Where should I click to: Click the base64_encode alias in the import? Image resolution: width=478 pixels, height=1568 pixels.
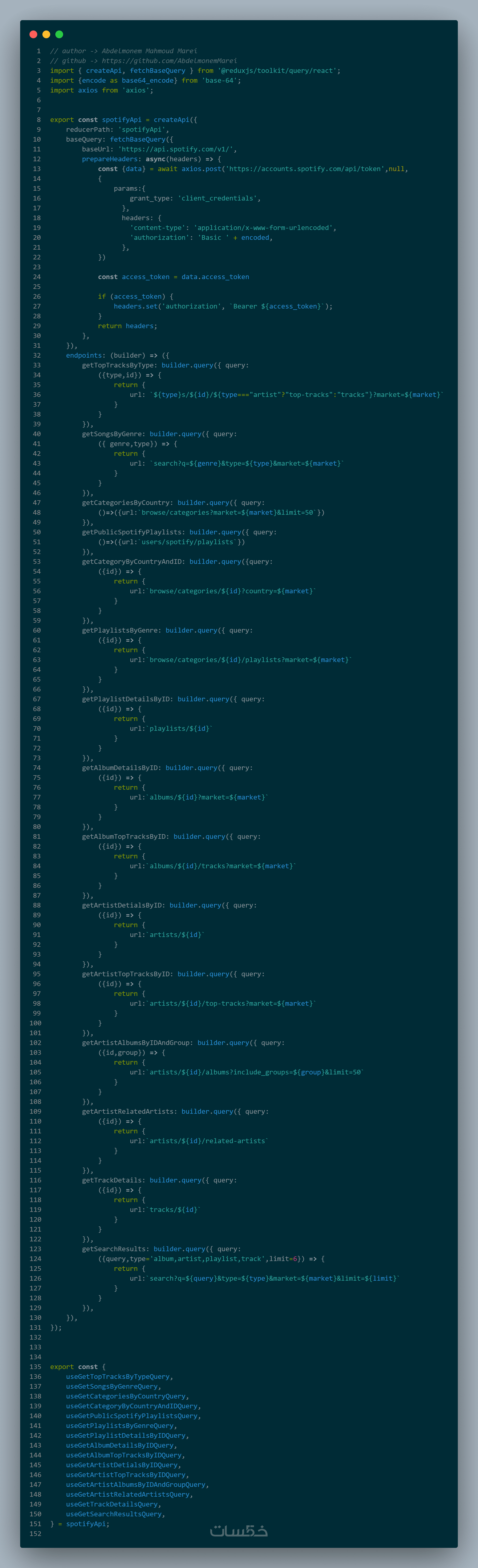pos(147,80)
